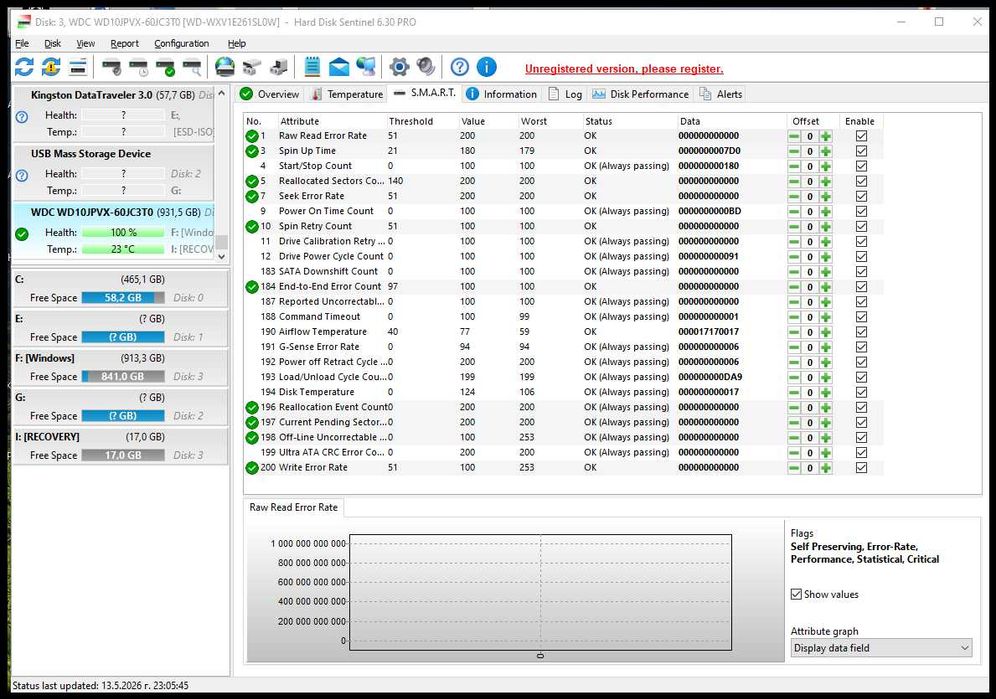
Task: Click the I: [RECOVERY] free space bar
Action: [123, 455]
